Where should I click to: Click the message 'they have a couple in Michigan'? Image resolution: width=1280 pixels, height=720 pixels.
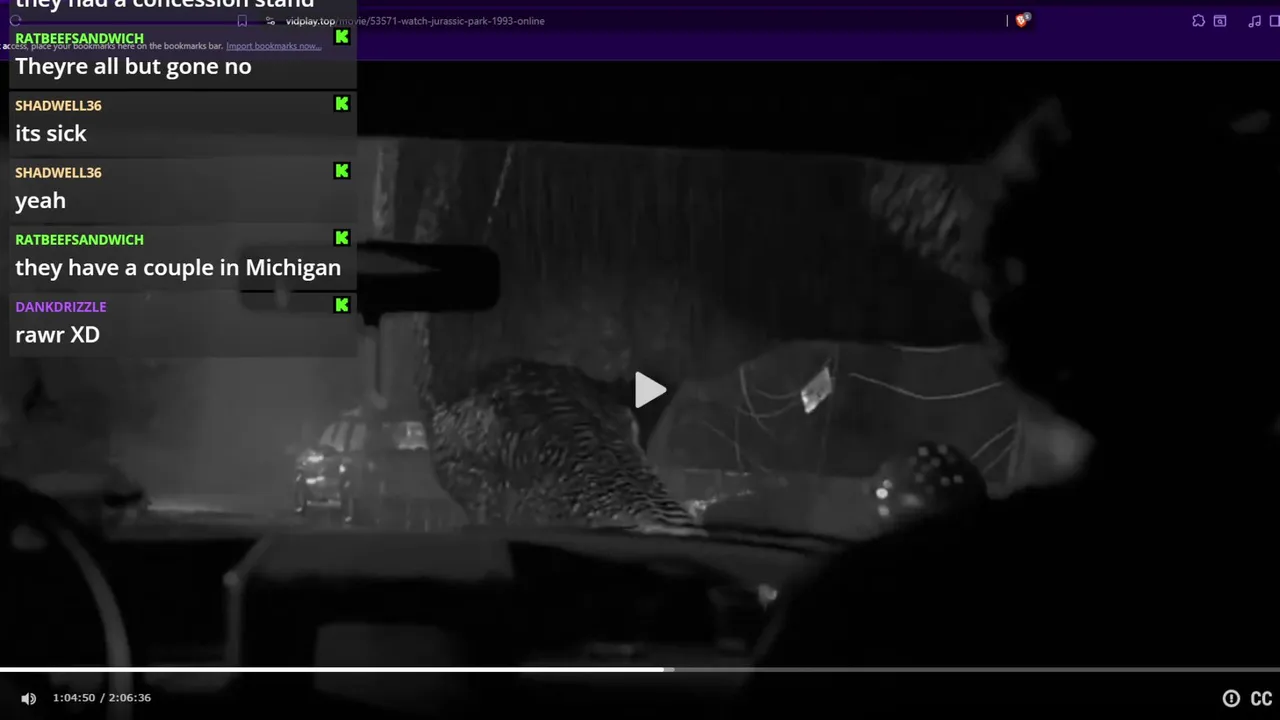(x=178, y=267)
